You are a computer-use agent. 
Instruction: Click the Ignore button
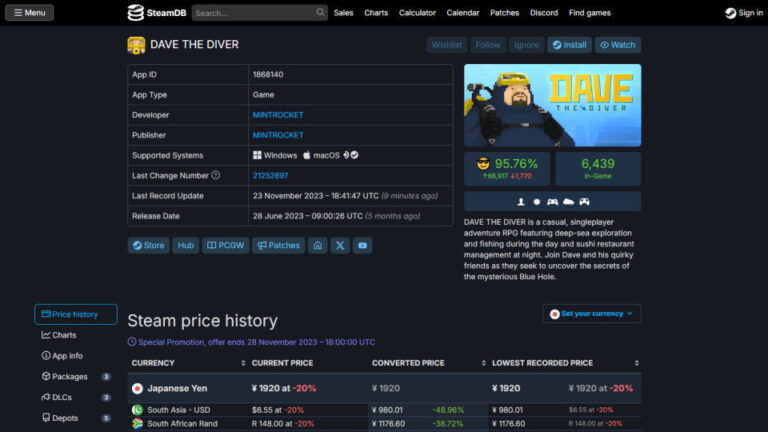[x=526, y=45]
